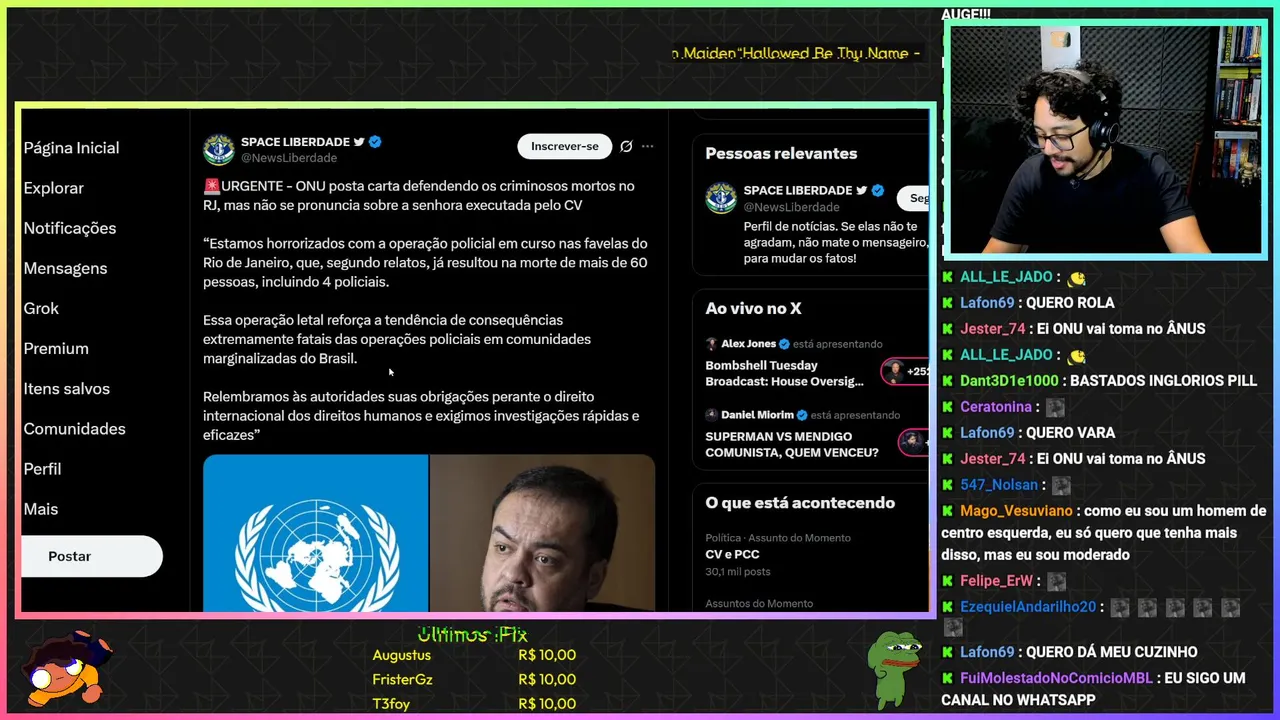Click SPACE LIBERDADE name in post header
Viewport: 1280px width, 720px height.
coord(295,142)
